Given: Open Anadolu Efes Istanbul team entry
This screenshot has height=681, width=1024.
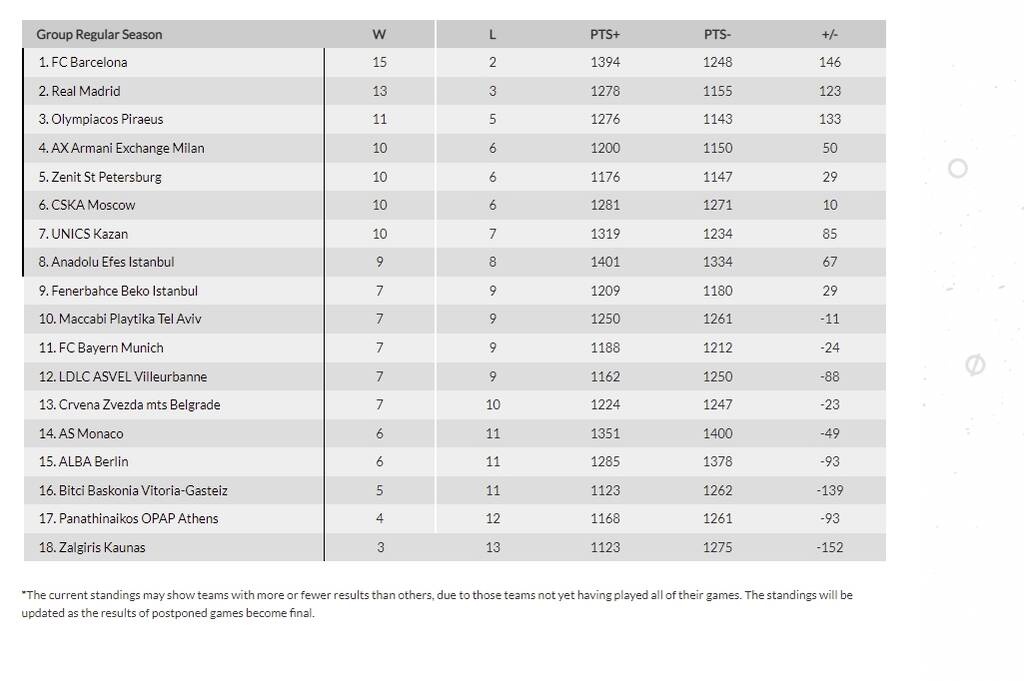Looking at the screenshot, I should [x=106, y=262].
